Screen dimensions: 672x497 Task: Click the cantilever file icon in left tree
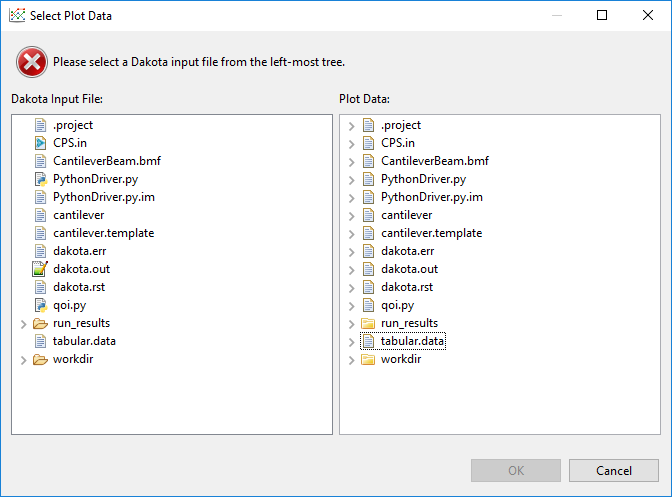[40, 215]
